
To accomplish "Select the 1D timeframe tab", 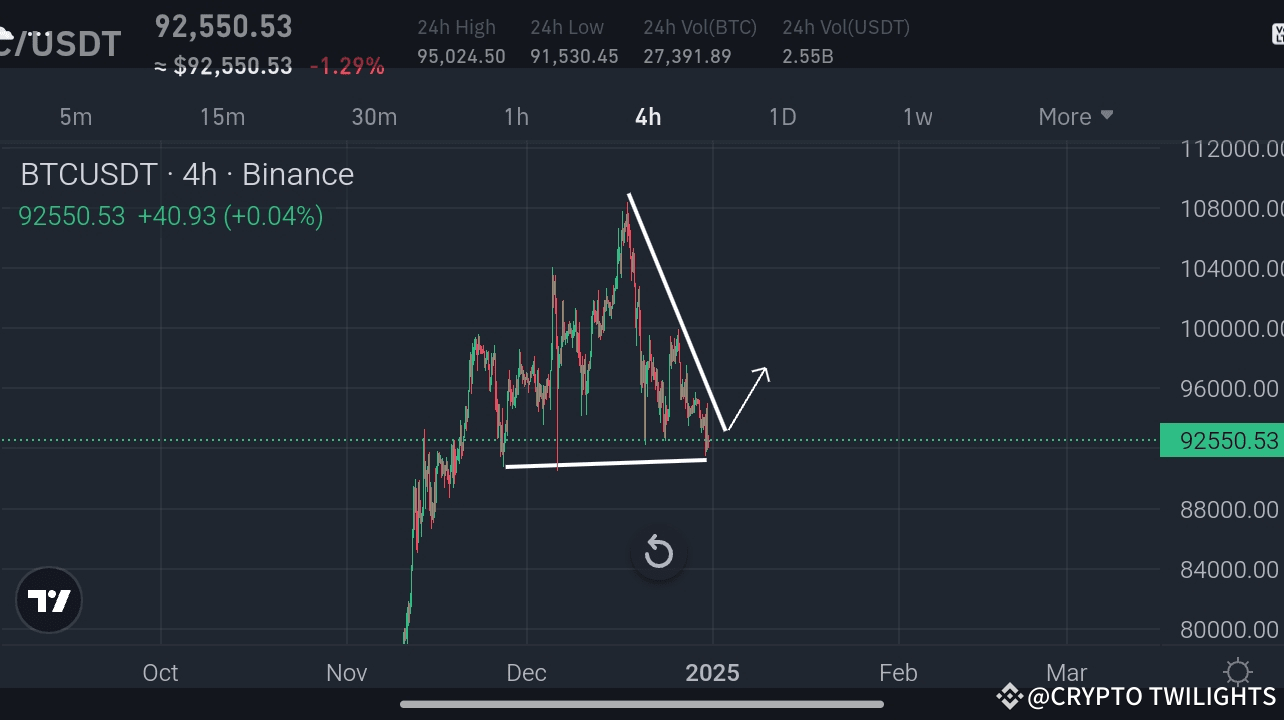I will tap(782, 116).
